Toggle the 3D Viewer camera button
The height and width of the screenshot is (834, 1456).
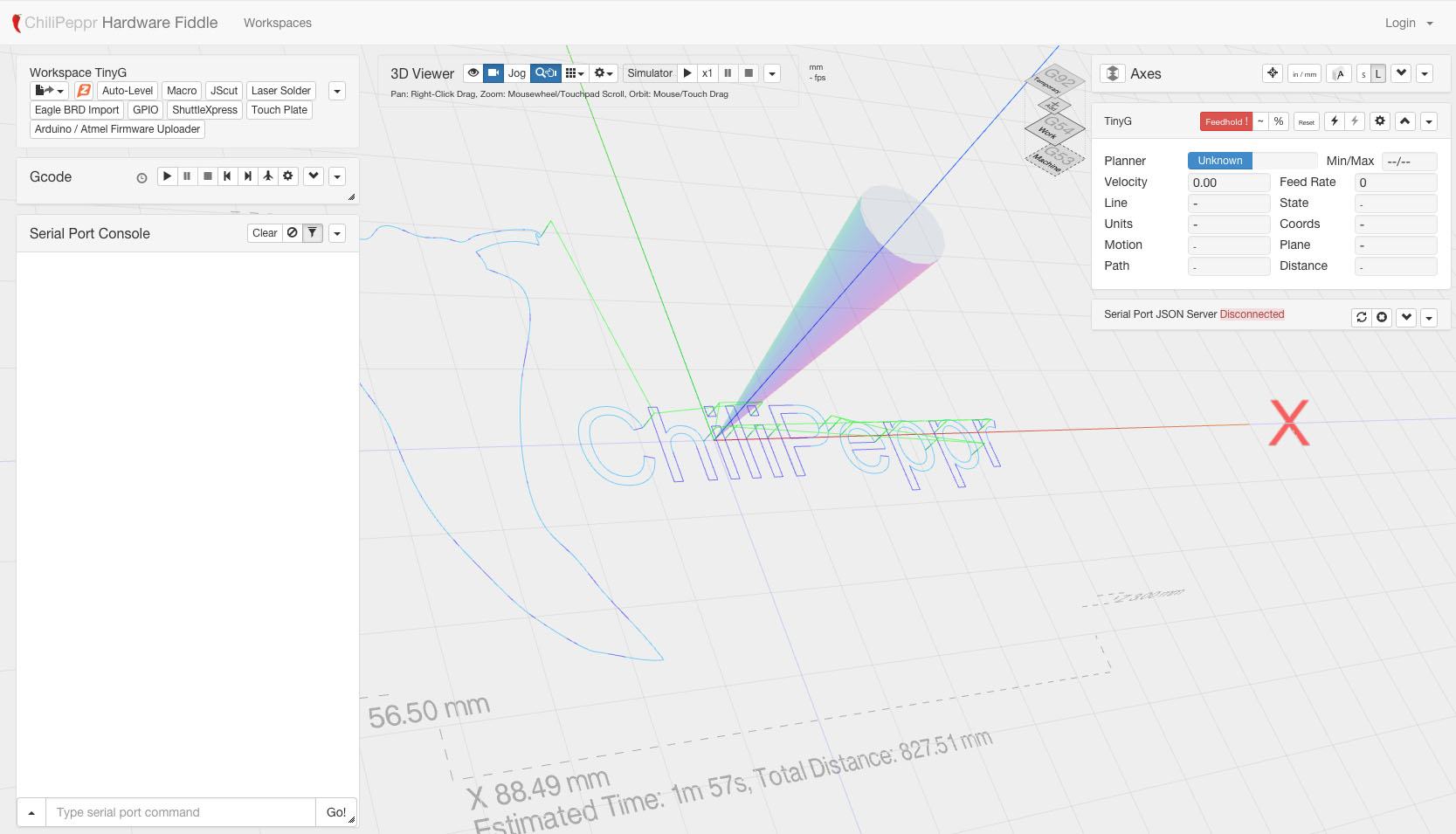pos(493,73)
